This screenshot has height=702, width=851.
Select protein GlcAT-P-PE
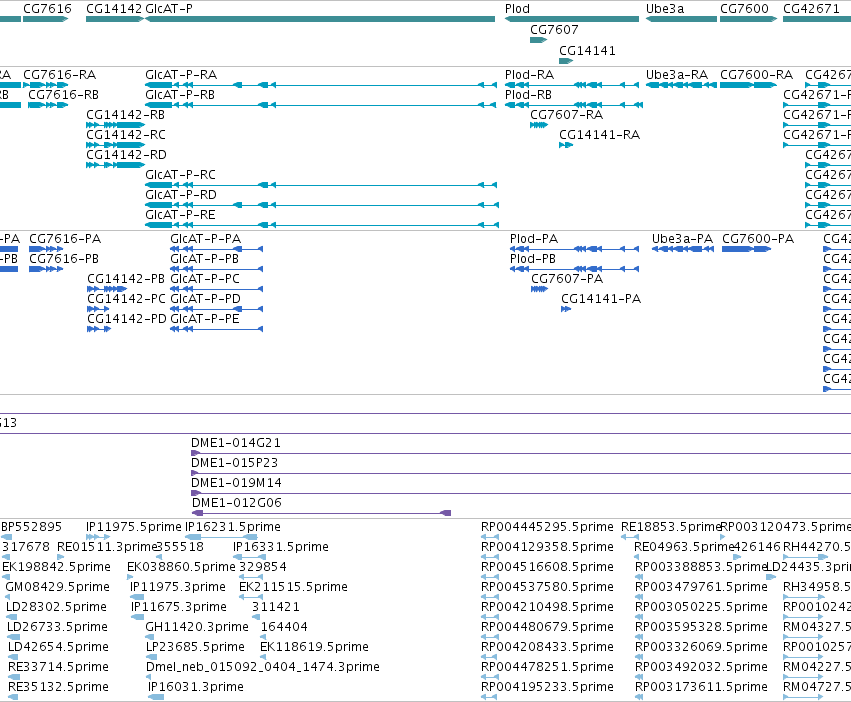pos(217,329)
